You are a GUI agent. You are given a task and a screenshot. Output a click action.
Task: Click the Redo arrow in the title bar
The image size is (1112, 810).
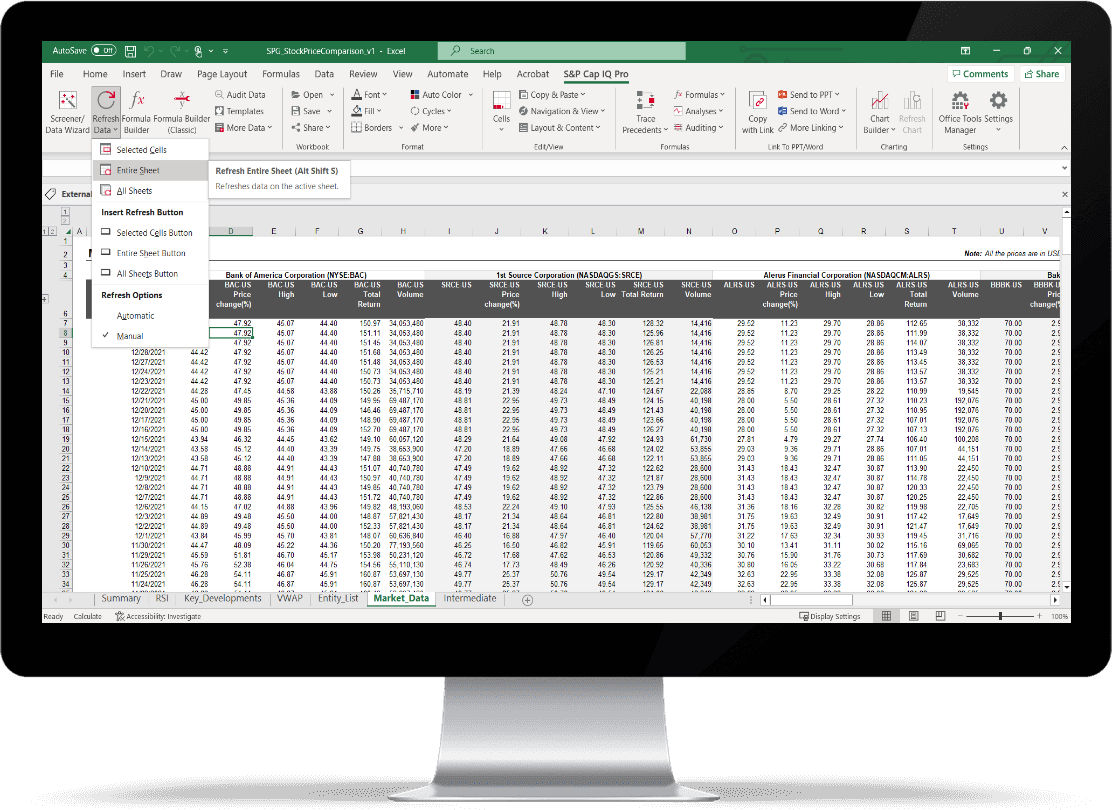[175, 51]
